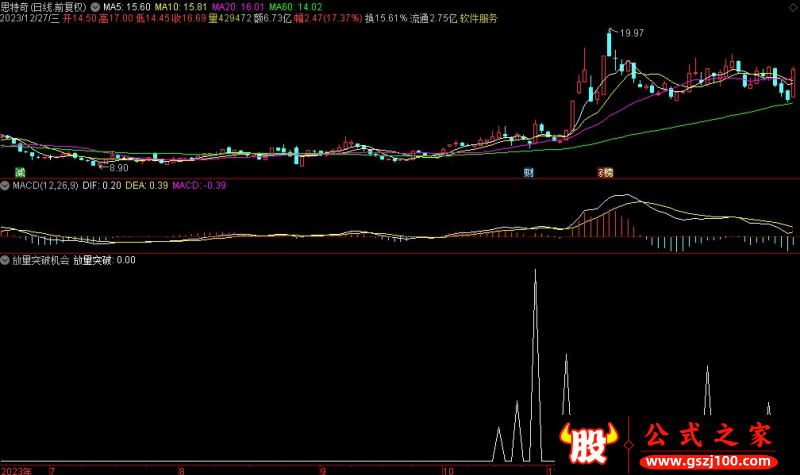Viewport: 800px width, 475px height.
Task: Click the date 2023/12/27/三 text
Action: pos(30,18)
